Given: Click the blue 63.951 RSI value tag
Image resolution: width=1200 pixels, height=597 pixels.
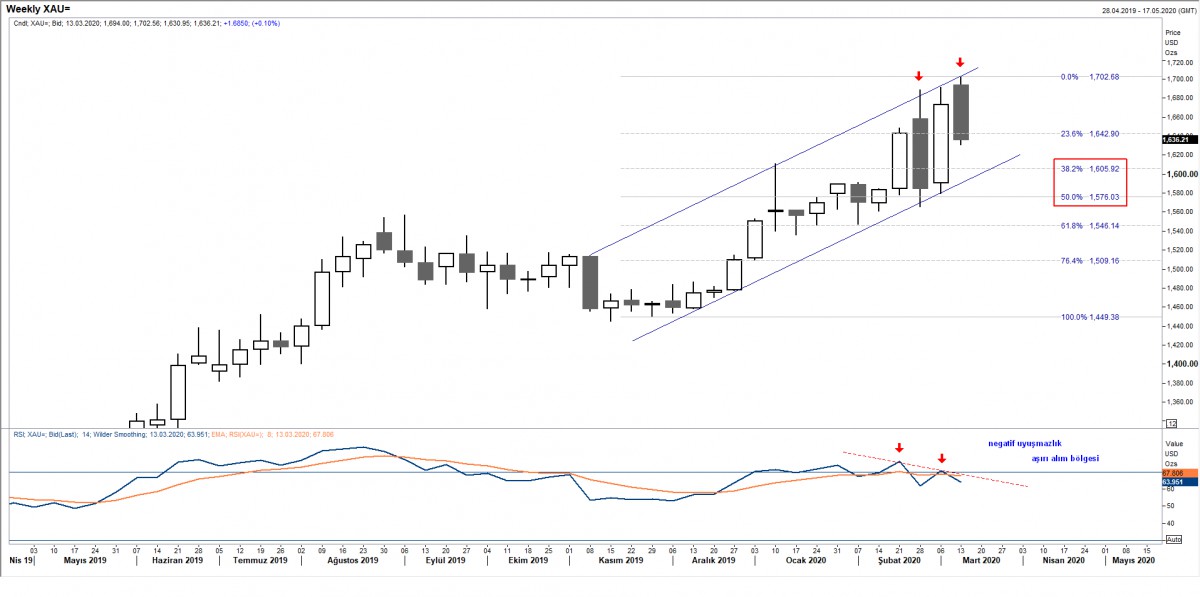Looking at the screenshot, I should click(1174, 482).
